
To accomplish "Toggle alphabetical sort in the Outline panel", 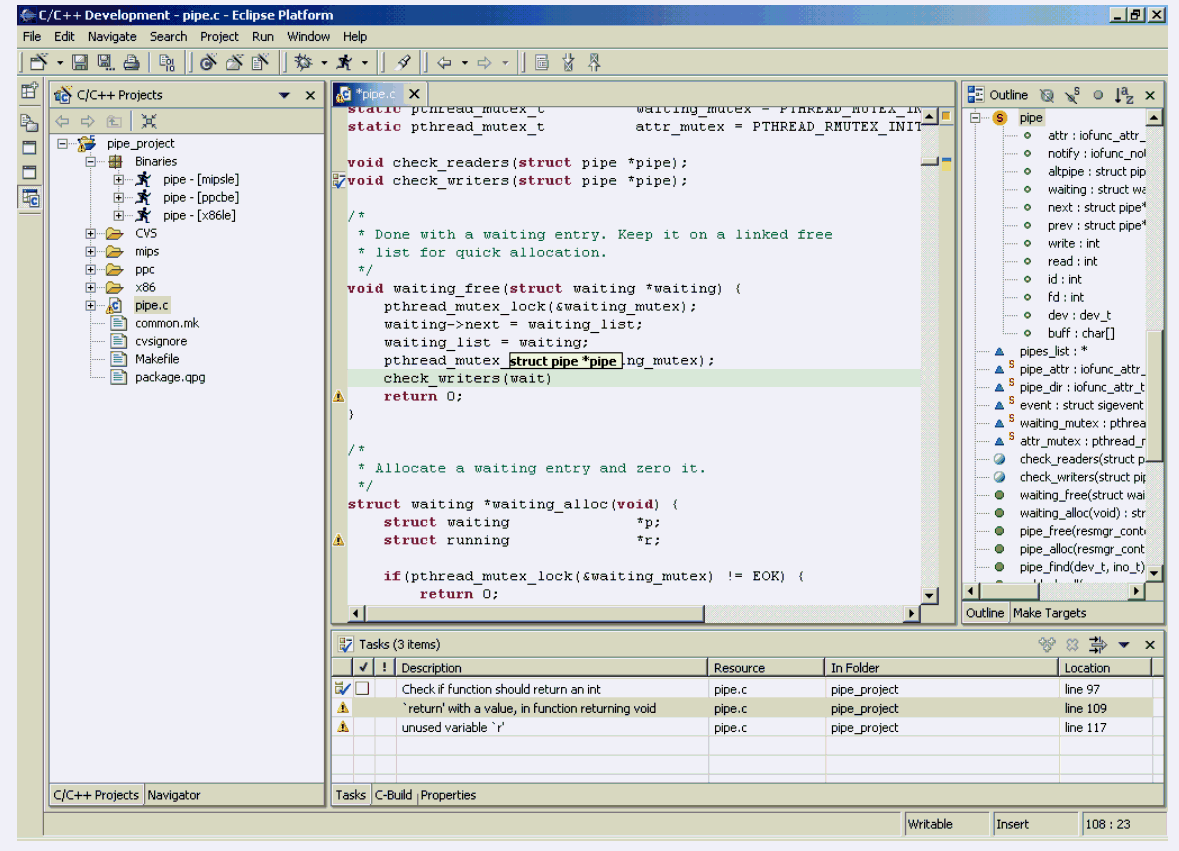I will (x=1124, y=95).
